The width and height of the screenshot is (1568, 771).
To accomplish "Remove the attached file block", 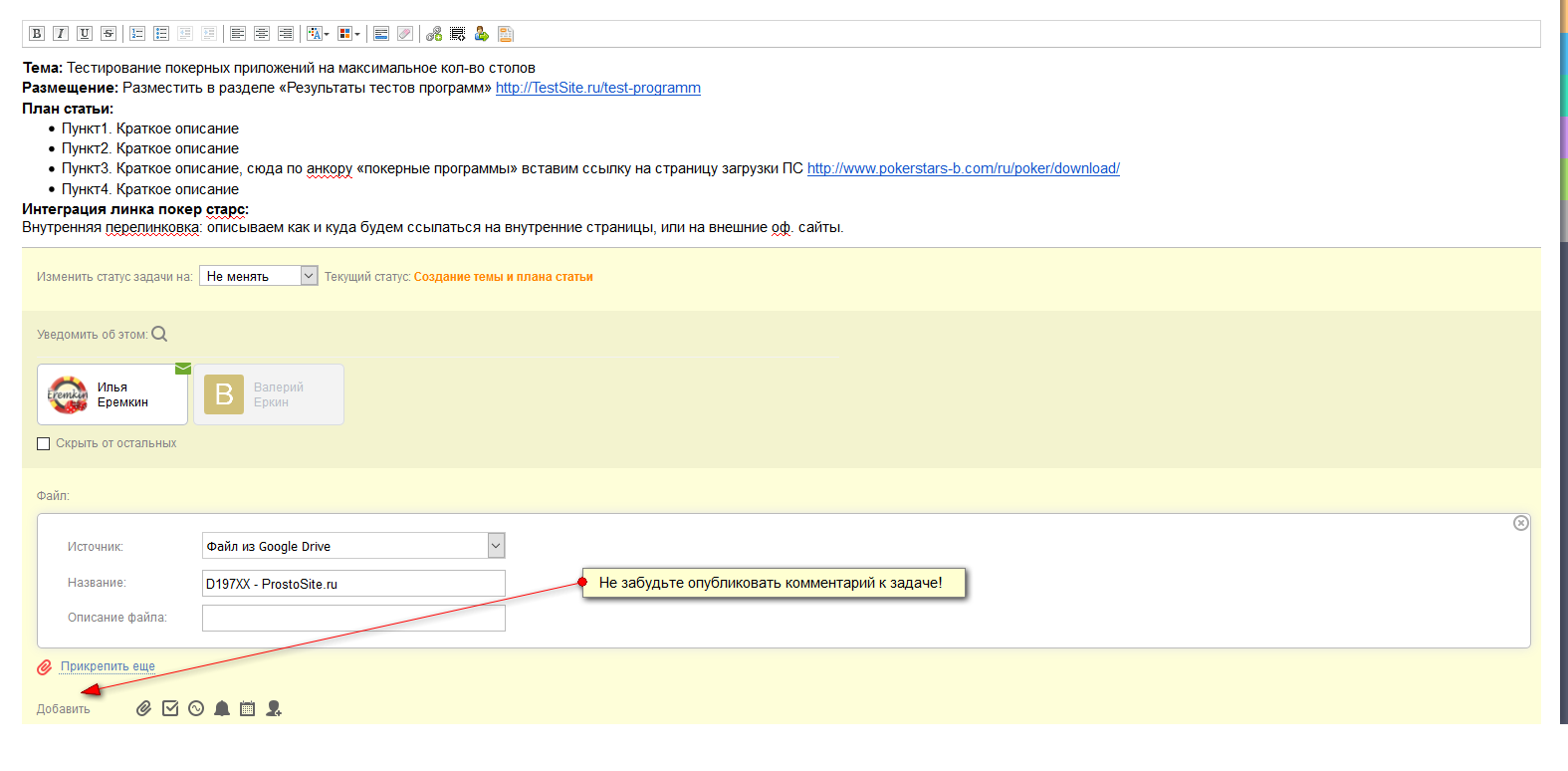I will click(1521, 523).
